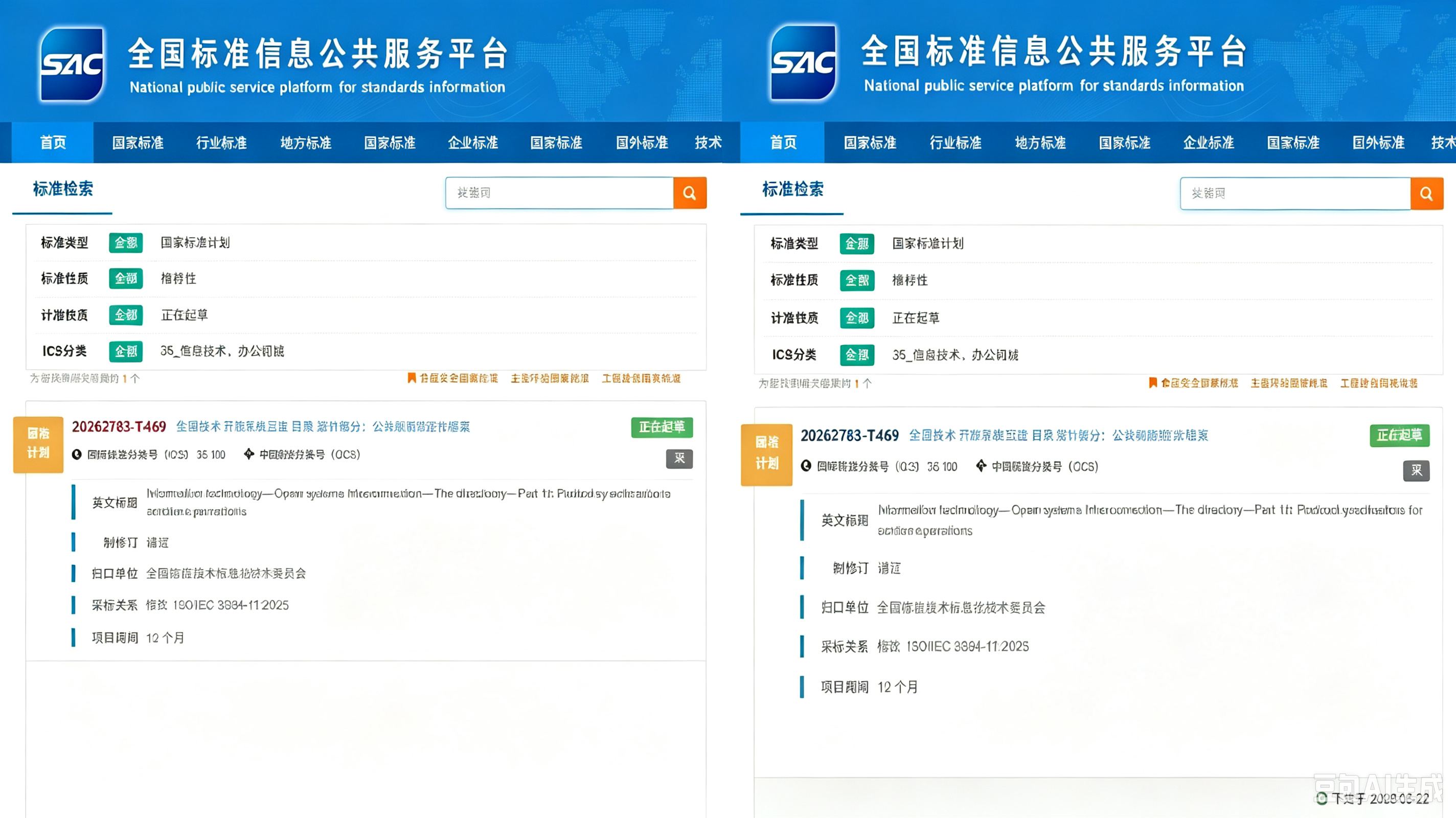
Task: Click green 正在起草 status button, right result
Action: point(1399,435)
